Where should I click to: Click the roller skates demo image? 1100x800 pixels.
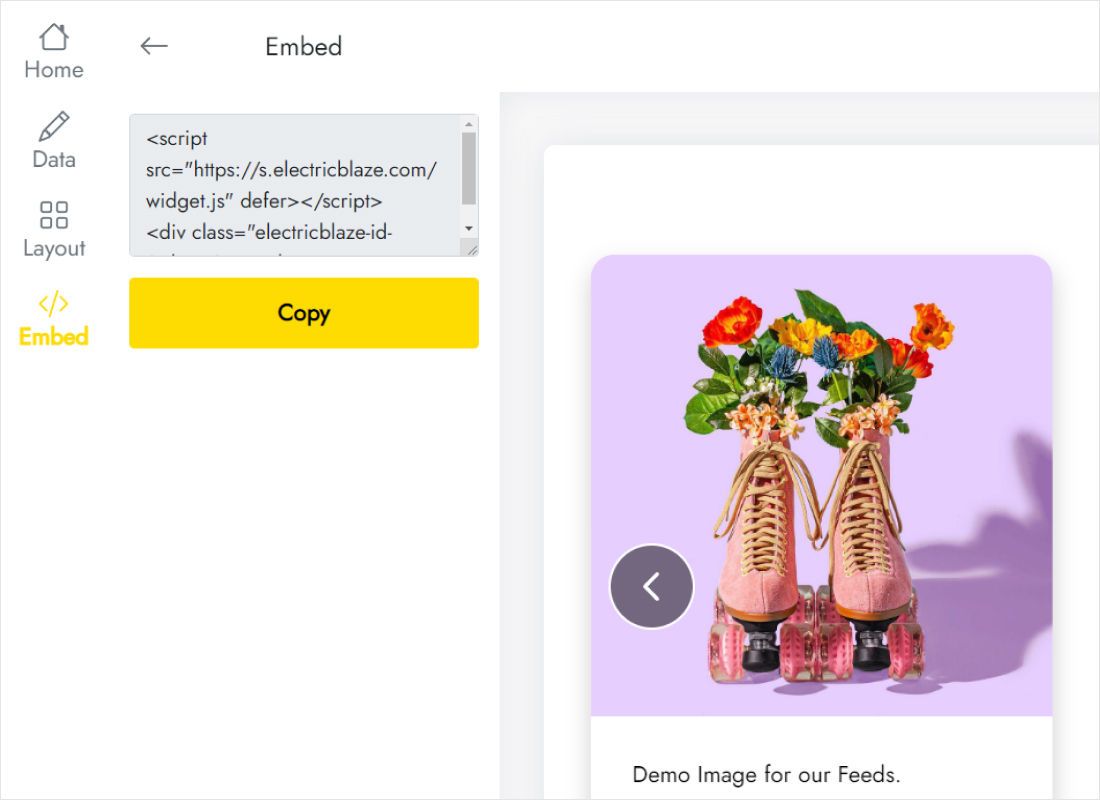821,486
